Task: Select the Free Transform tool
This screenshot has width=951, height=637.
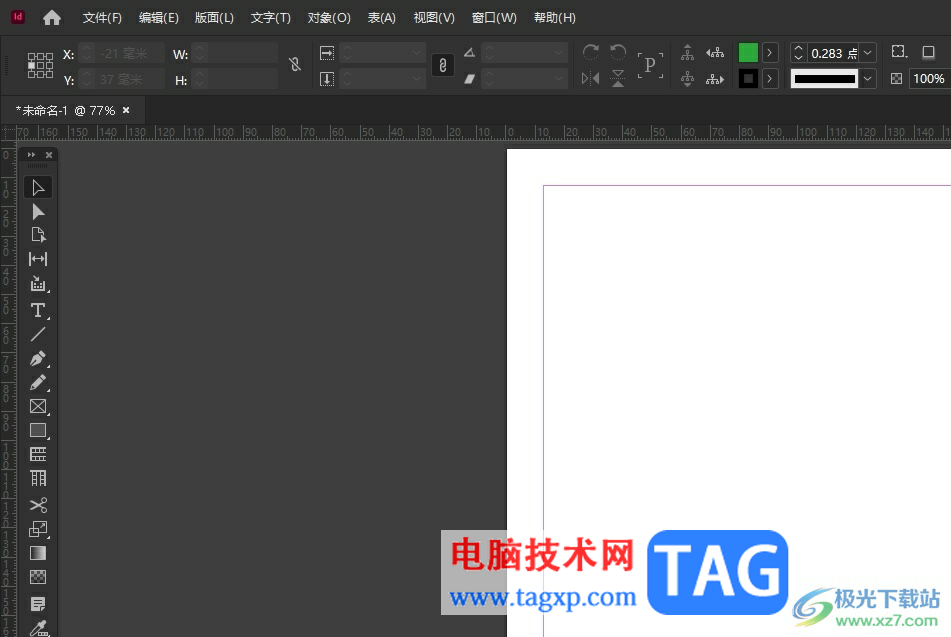Action: tap(38, 529)
